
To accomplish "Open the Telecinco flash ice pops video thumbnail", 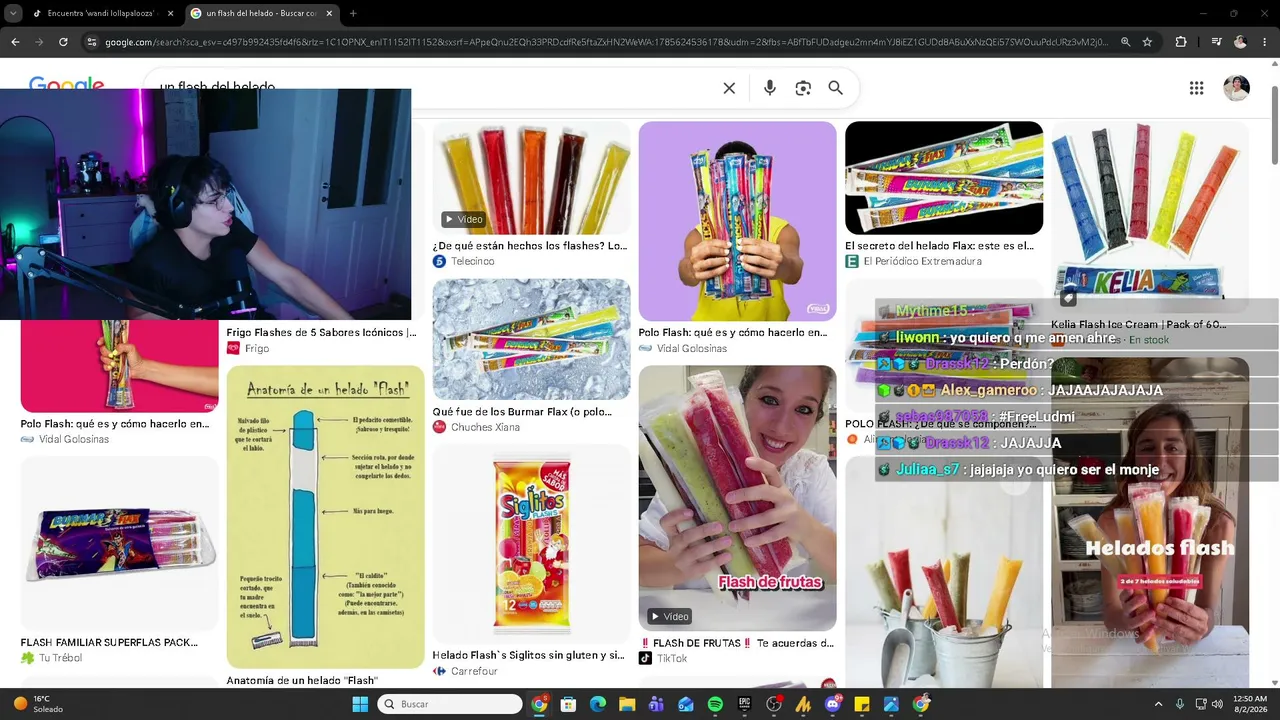I will (531, 178).
